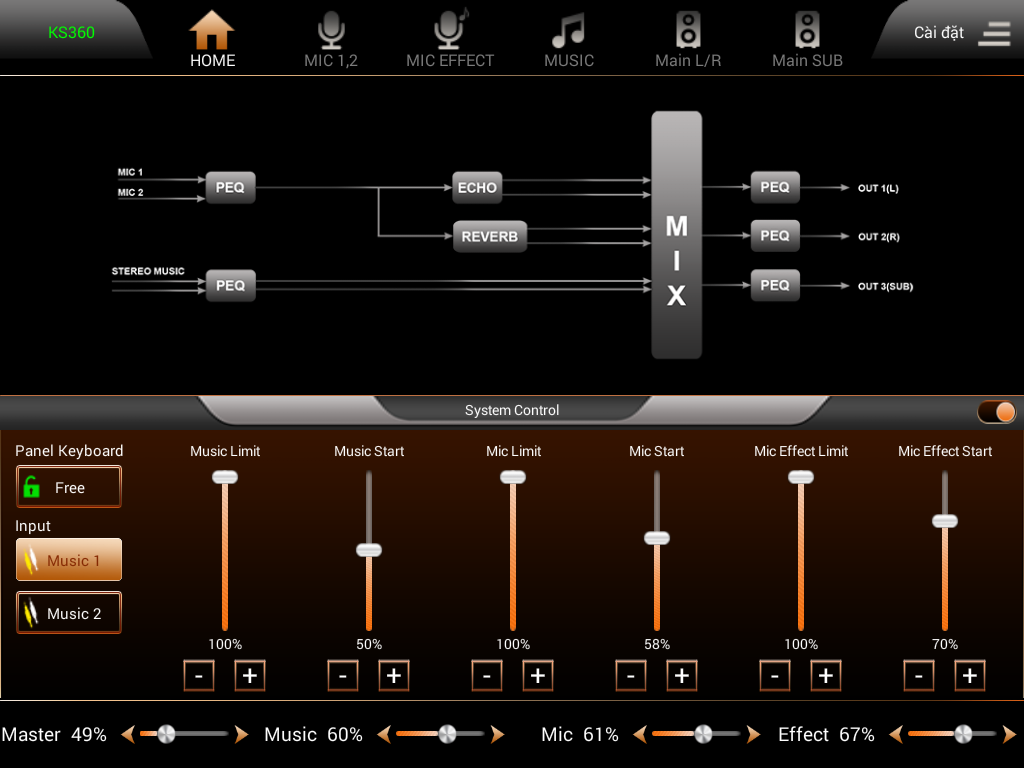This screenshot has height=768, width=1024.
Task: Increase Master volume with right arrow
Action: 242,734
